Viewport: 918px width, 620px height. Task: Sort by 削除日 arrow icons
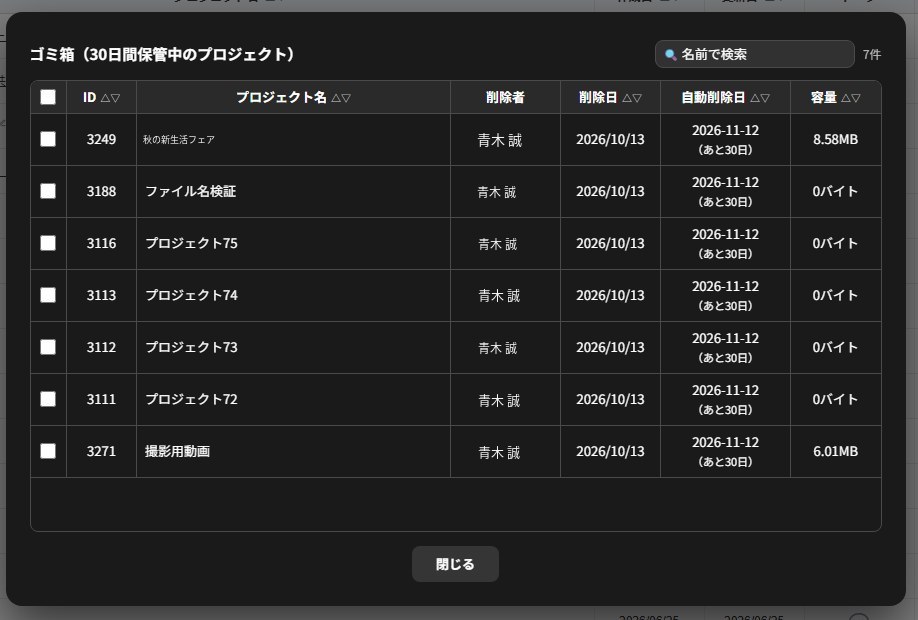pos(632,98)
